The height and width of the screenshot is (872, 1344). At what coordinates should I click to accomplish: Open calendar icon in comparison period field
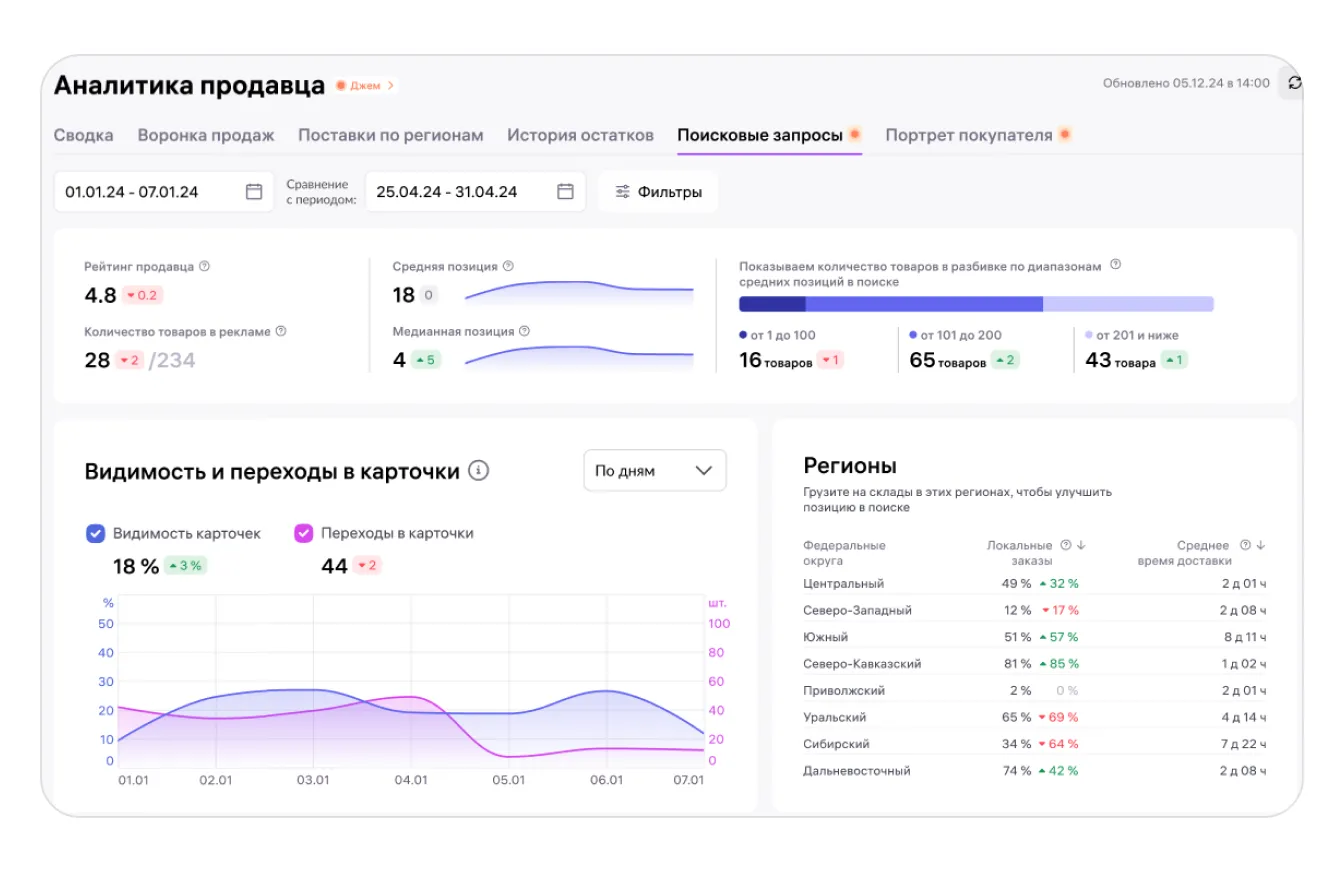point(565,192)
